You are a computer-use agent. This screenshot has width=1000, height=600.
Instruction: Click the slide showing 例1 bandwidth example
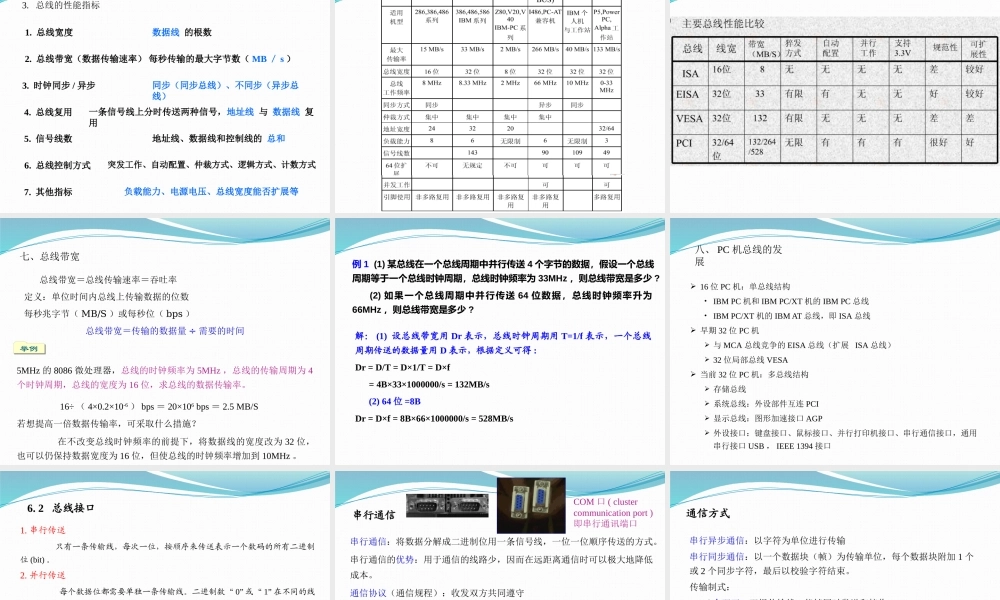tap(500, 340)
